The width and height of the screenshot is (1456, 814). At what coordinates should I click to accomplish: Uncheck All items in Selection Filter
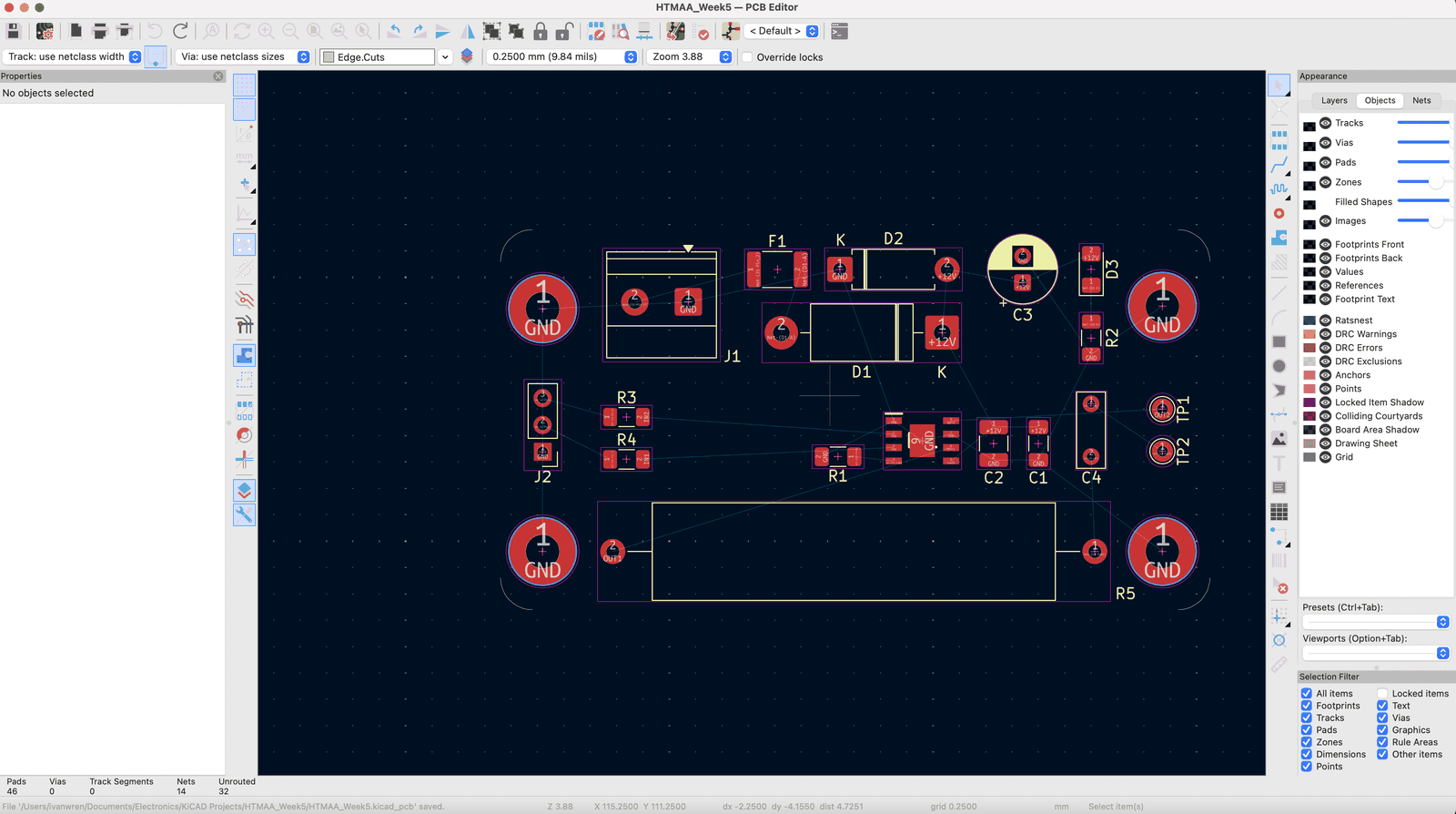(x=1307, y=694)
